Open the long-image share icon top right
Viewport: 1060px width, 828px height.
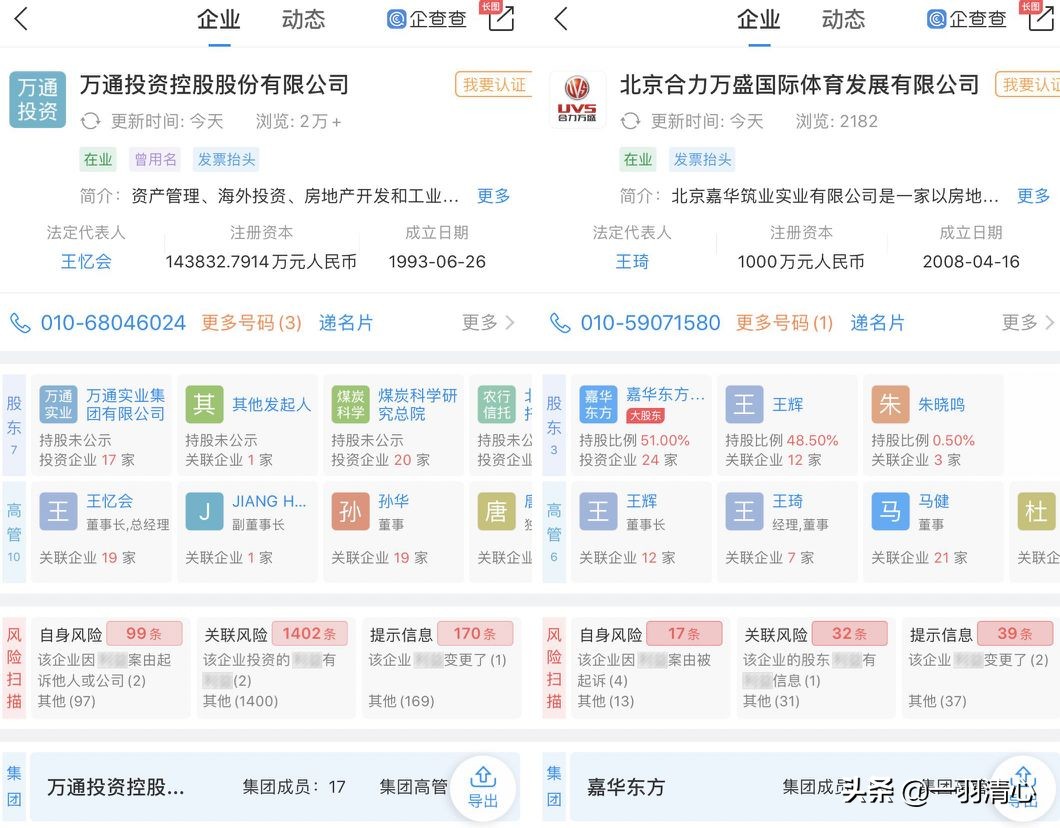tap(499, 18)
